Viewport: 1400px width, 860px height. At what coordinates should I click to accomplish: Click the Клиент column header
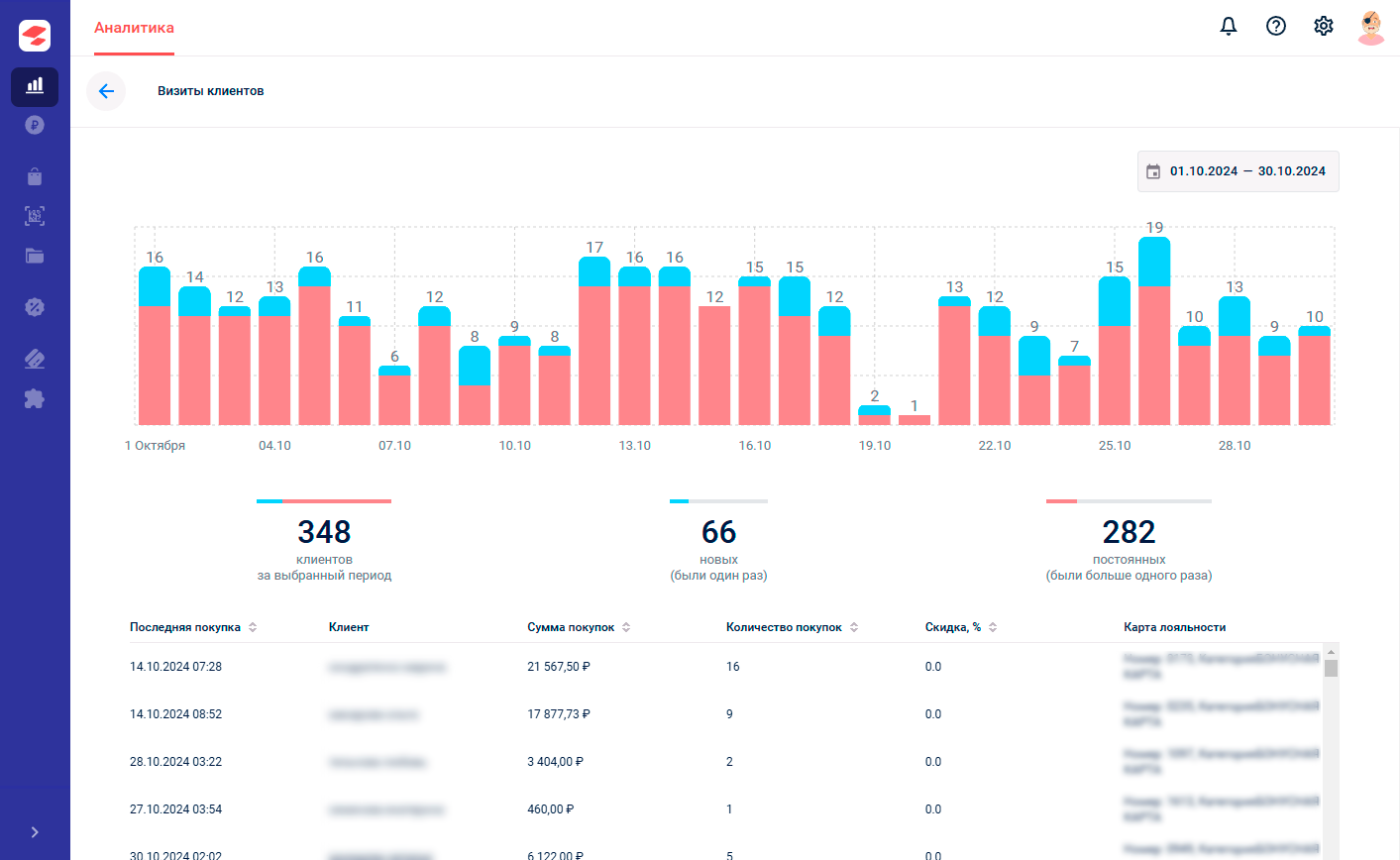[x=349, y=627]
